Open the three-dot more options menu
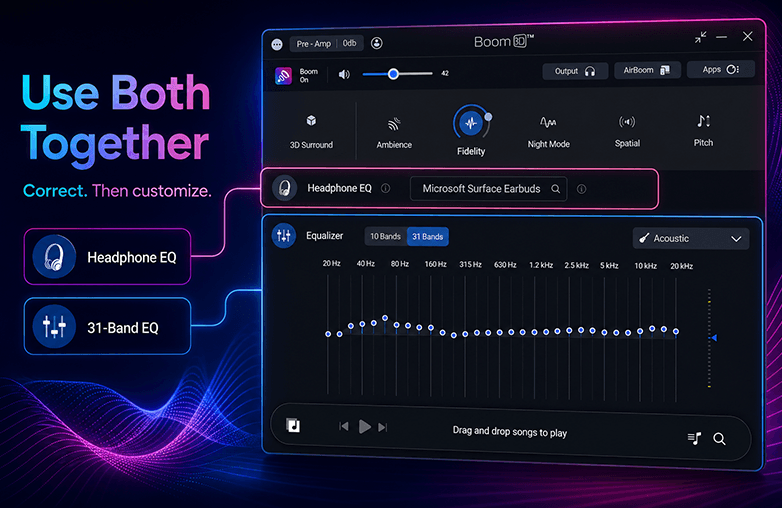 click(277, 44)
